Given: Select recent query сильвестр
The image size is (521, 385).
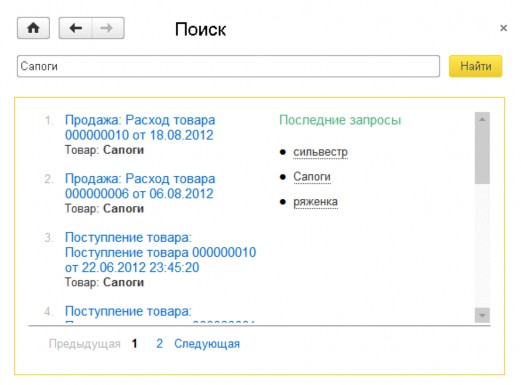Looking at the screenshot, I should click(x=320, y=152).
